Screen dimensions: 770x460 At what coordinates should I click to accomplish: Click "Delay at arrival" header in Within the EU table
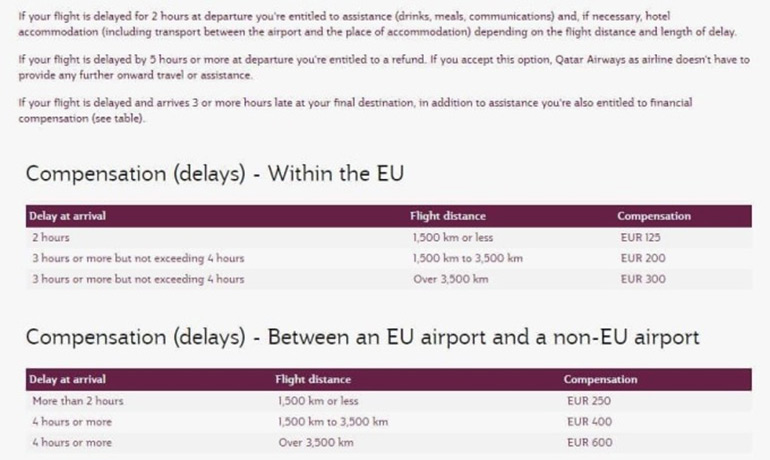tap(68, 216)
